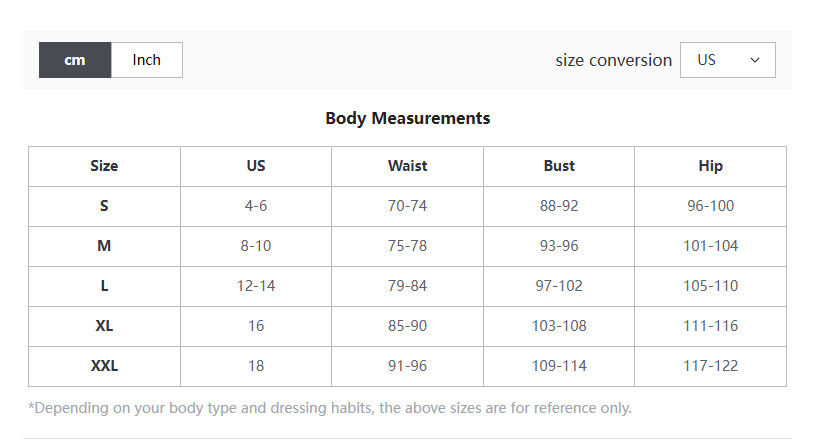Screen dimensions: 819x443
Task: Switch units to Inch
Action: pyautogui.click(x=146, y=60)
